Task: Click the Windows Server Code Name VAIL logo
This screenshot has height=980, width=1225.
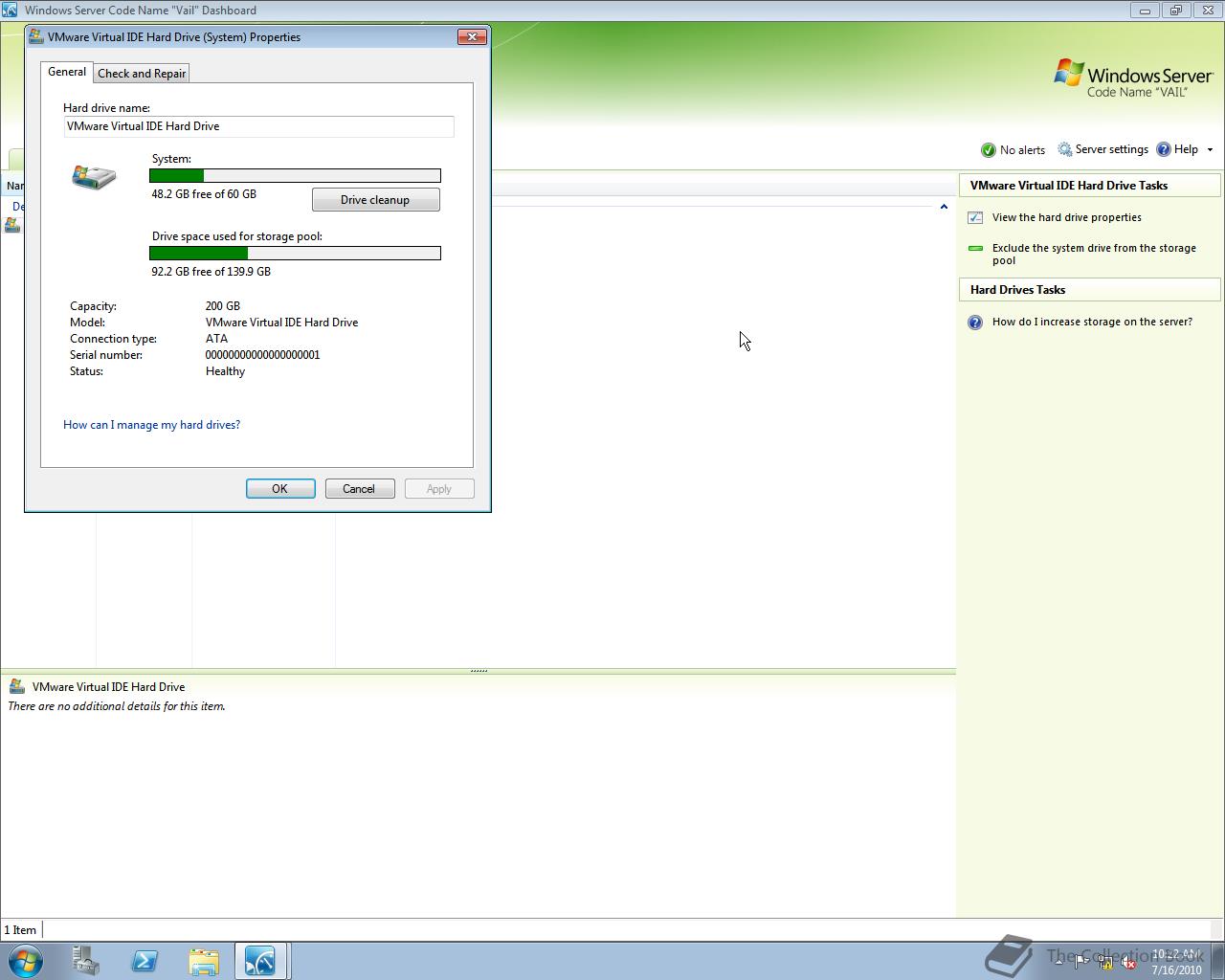Action: click(x=1133, y=78)
